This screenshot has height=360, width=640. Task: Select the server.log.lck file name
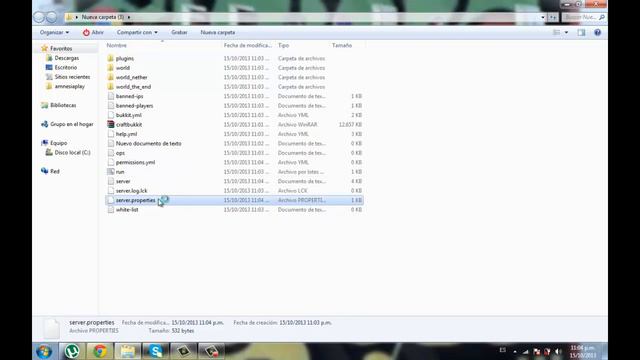pos(131,191)
